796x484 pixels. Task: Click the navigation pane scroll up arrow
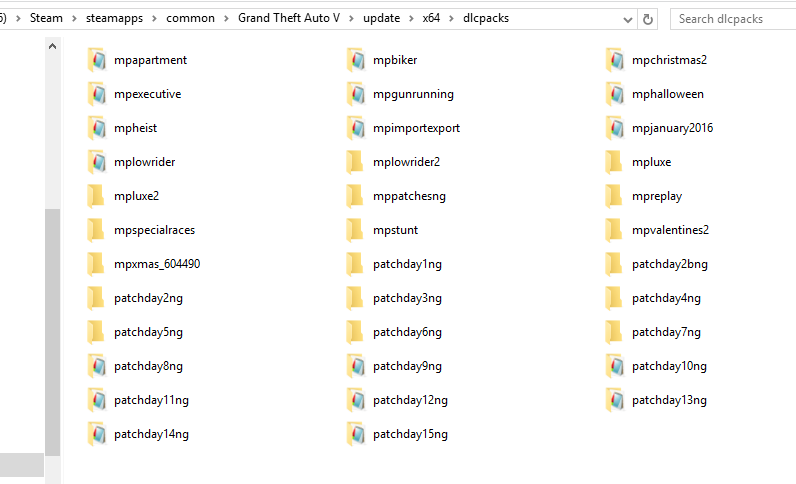pyautogui.click(x=52, y=47)
